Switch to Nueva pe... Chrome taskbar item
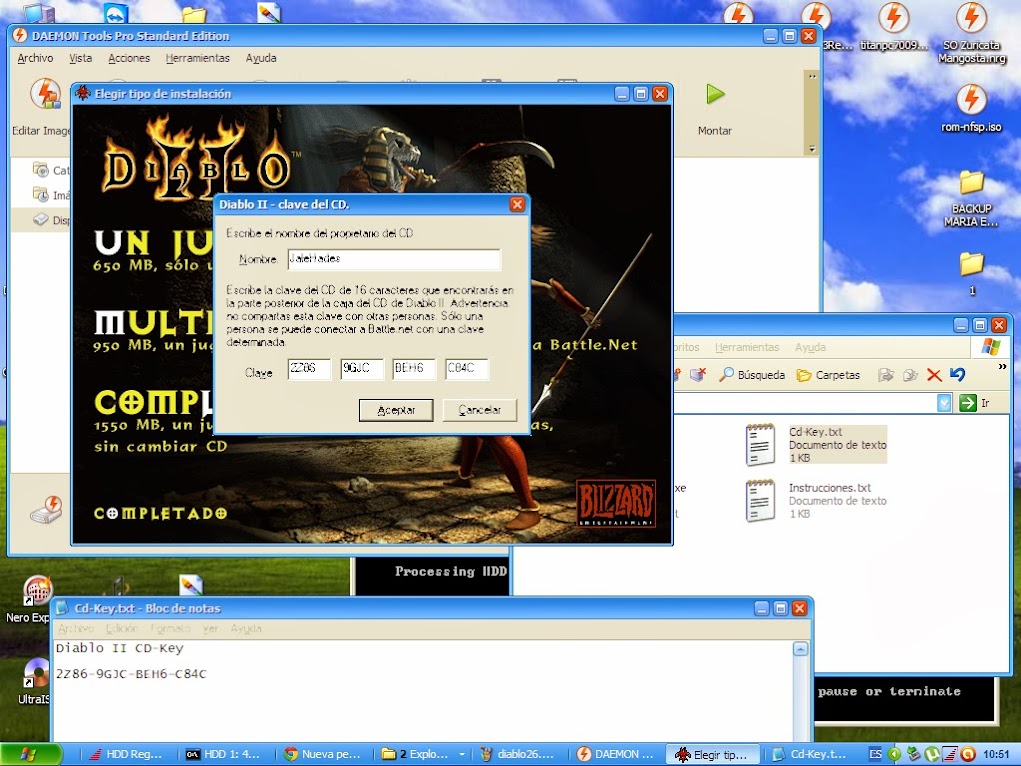Screen dimensions: 1021x766 point(324,754)
